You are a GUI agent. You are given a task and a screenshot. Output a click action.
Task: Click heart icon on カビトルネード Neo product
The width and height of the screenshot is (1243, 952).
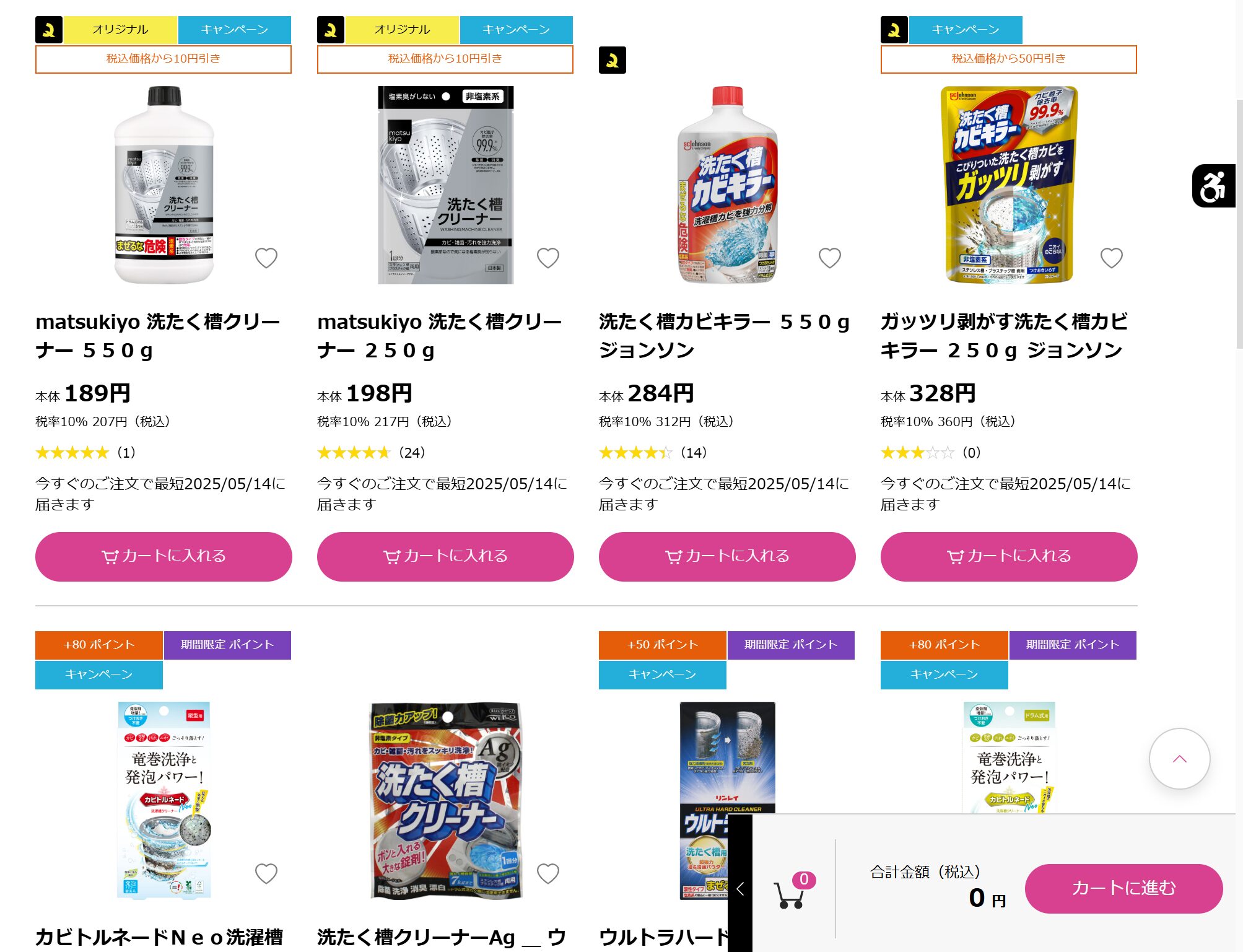coord(266,873)
